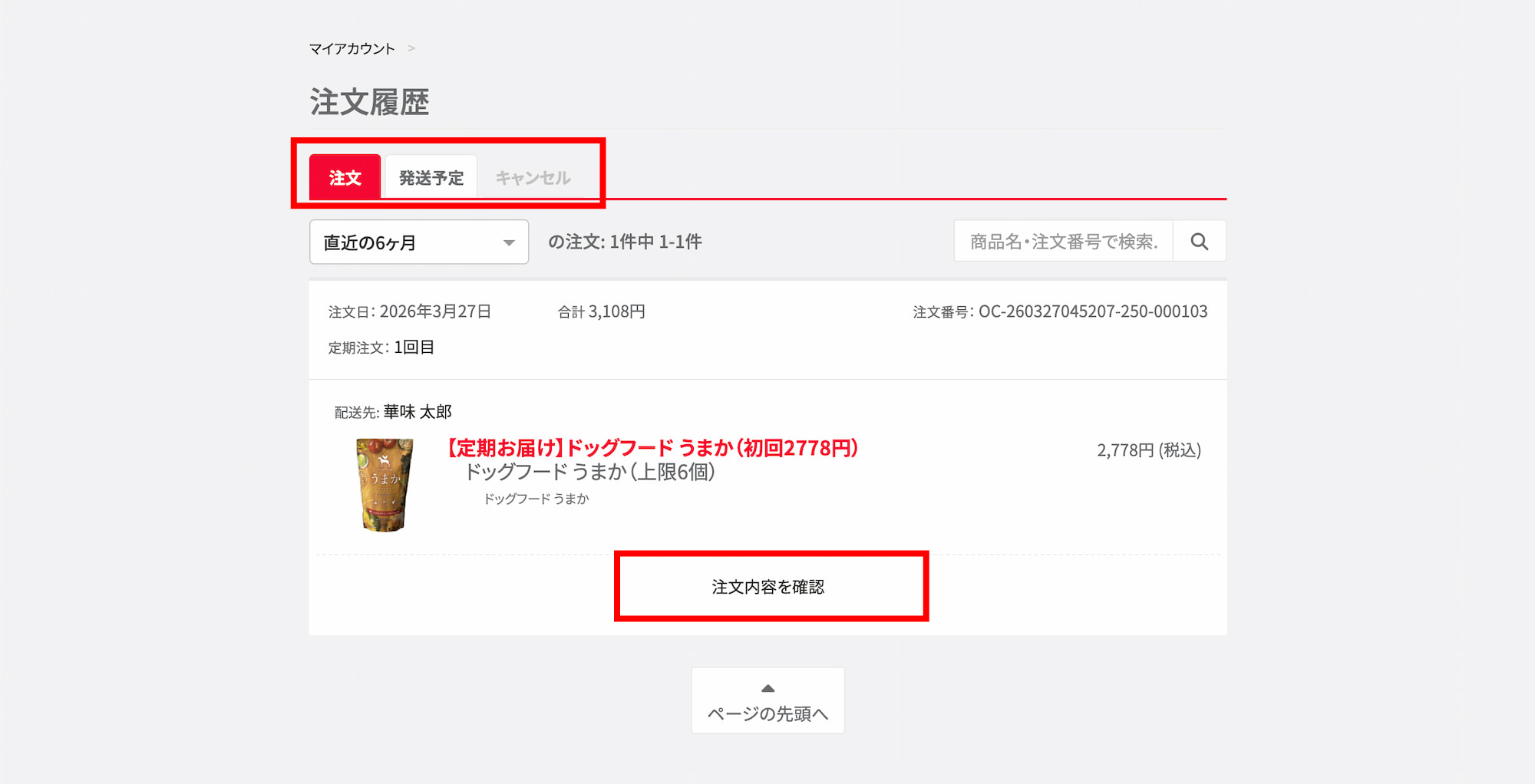The height and width of the screenshot is (784, 1535).
Task: Open the キャンセル tab
Action: click(x=533, y=178)
